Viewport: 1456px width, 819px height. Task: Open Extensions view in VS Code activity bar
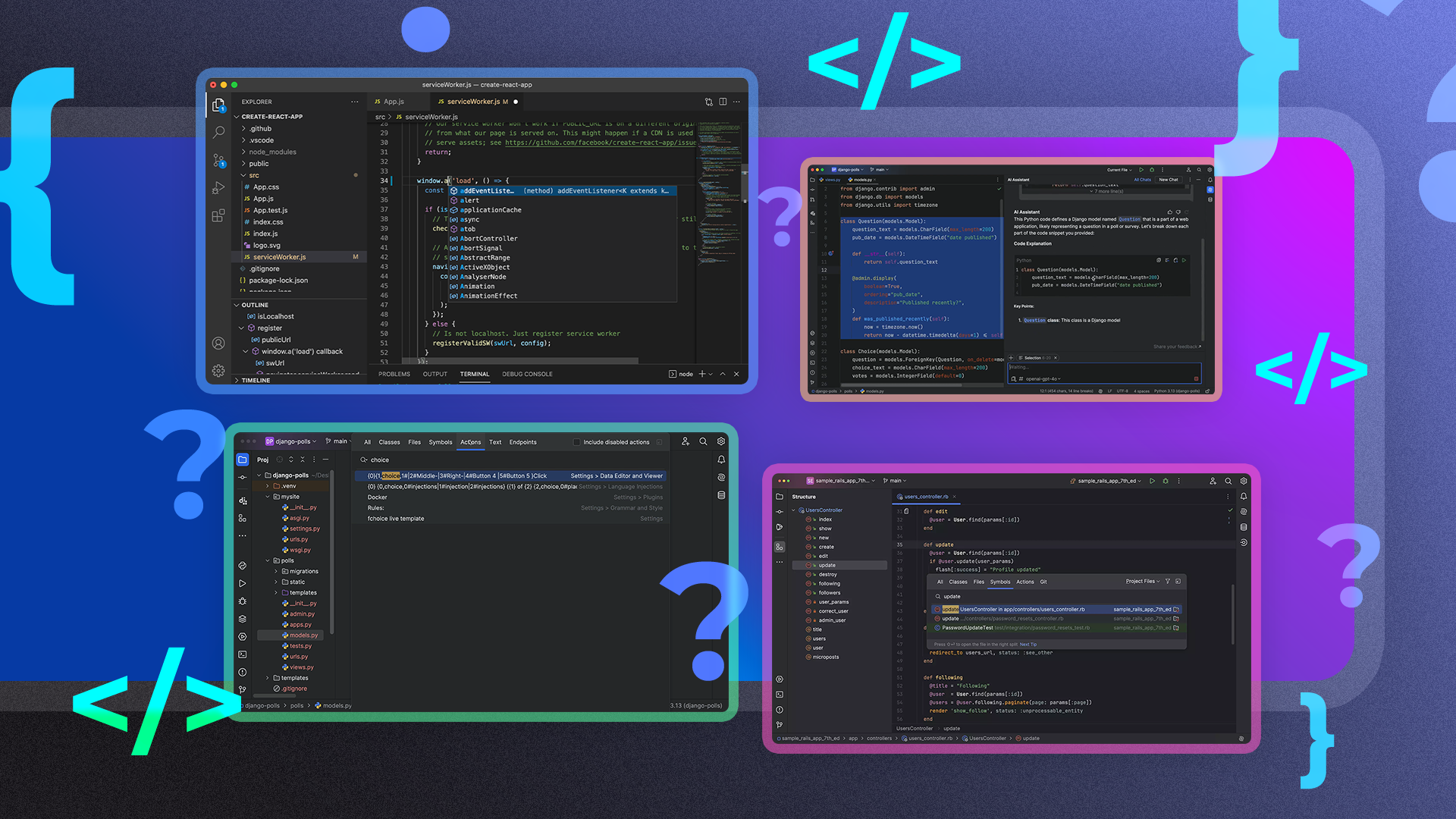click(218, 213)
